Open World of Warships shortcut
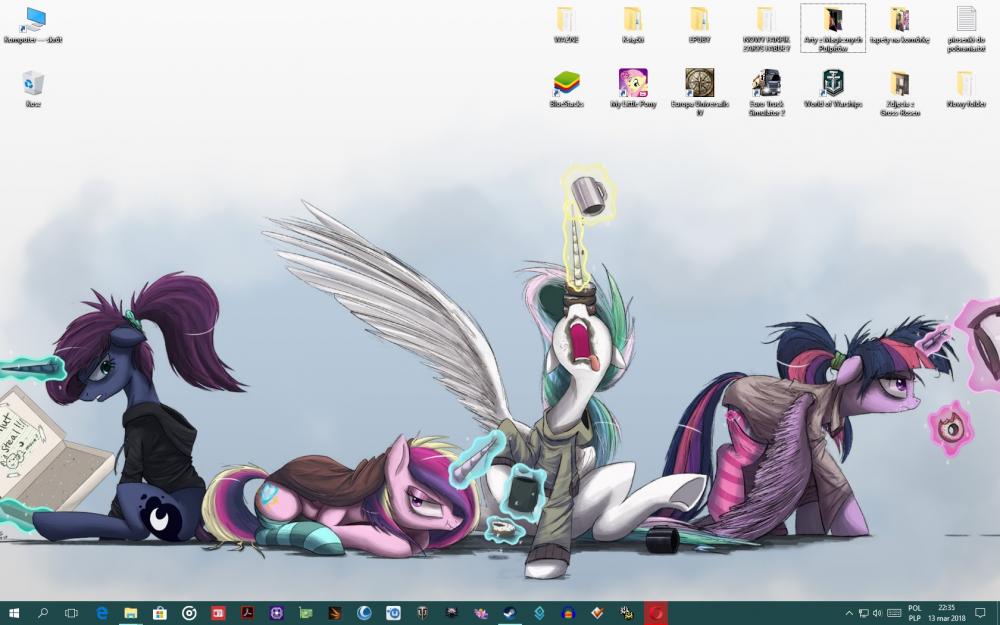The width and height of the screenshot is (1000, 625). coord(832,84)
